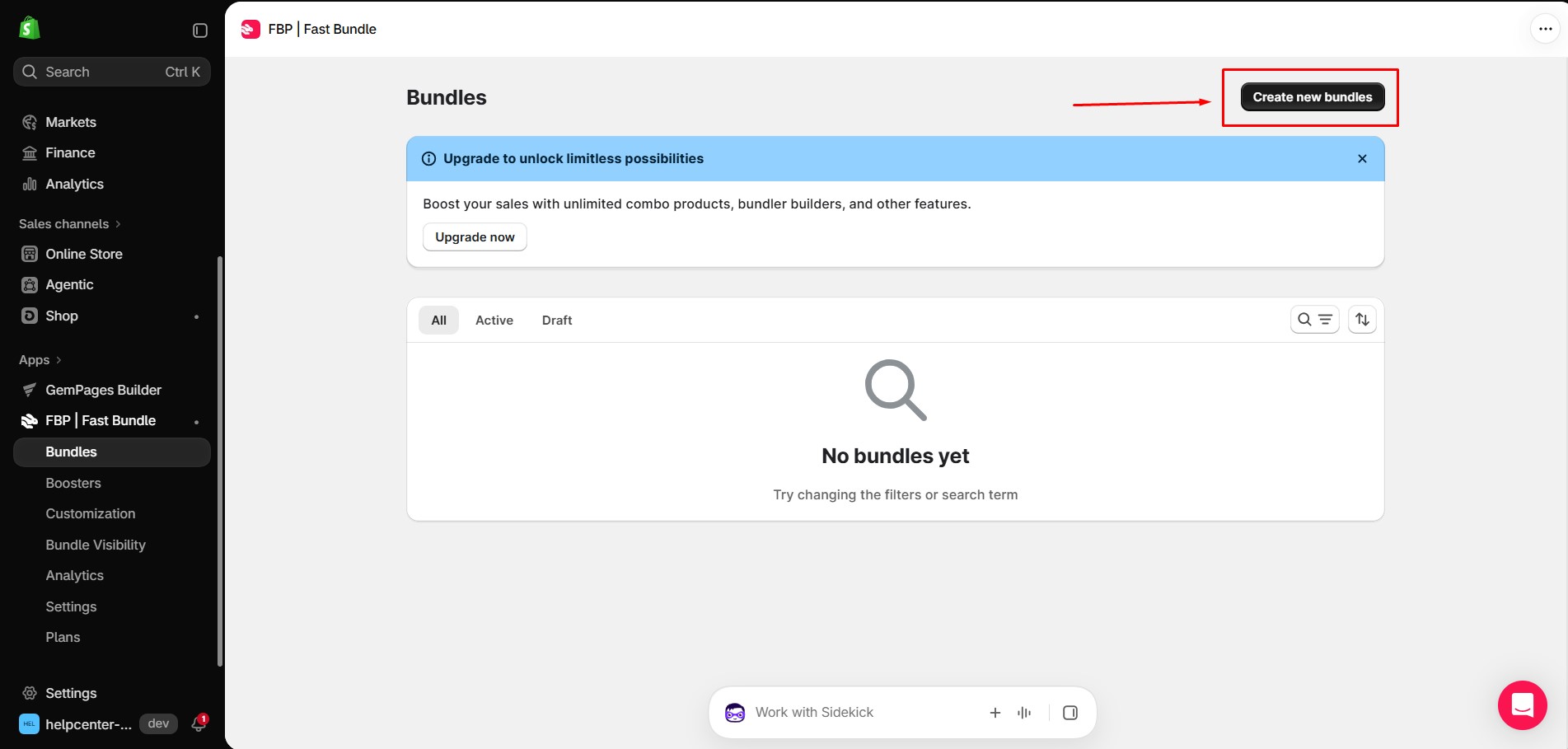Click the Shopify logo icon
1568x749 pixels.
pyautogui.click(x=30, y=28)
